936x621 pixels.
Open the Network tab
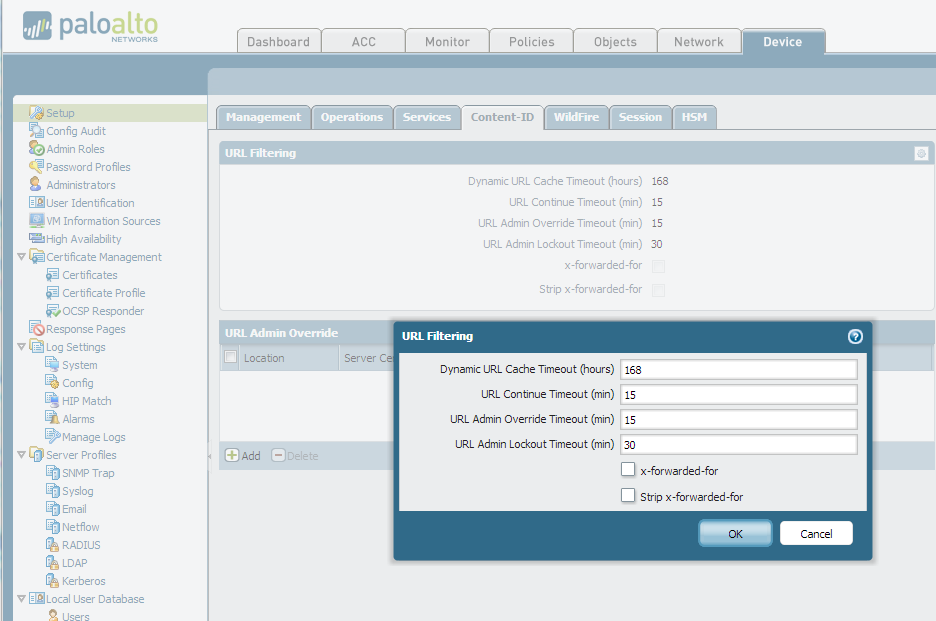[699, 41]
